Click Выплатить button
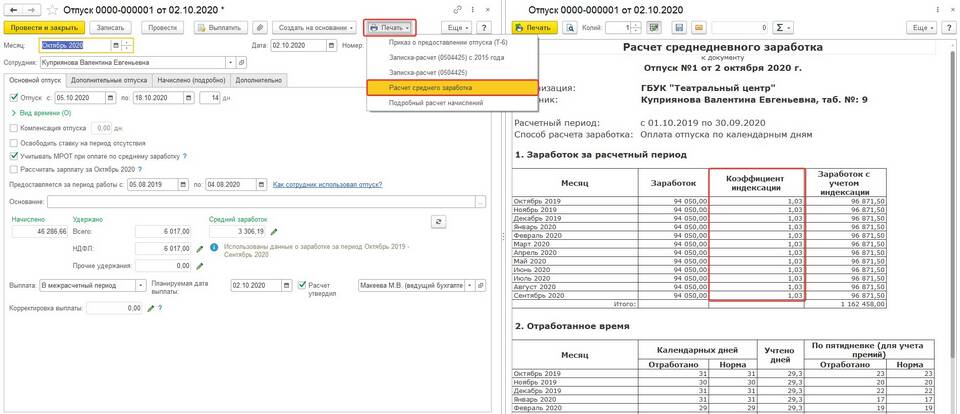 222,28
